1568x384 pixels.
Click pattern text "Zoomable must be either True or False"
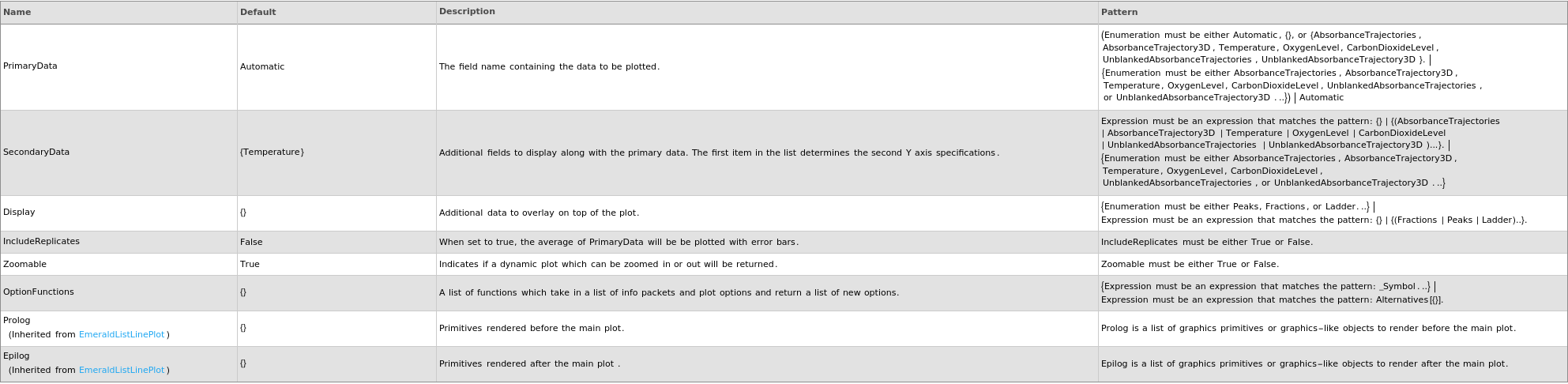click(1190, 265)
